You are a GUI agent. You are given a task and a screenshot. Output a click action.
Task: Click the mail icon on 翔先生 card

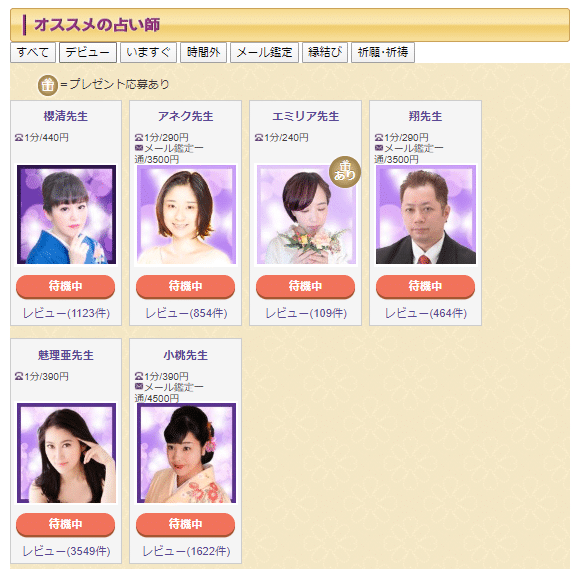point(379,148)
